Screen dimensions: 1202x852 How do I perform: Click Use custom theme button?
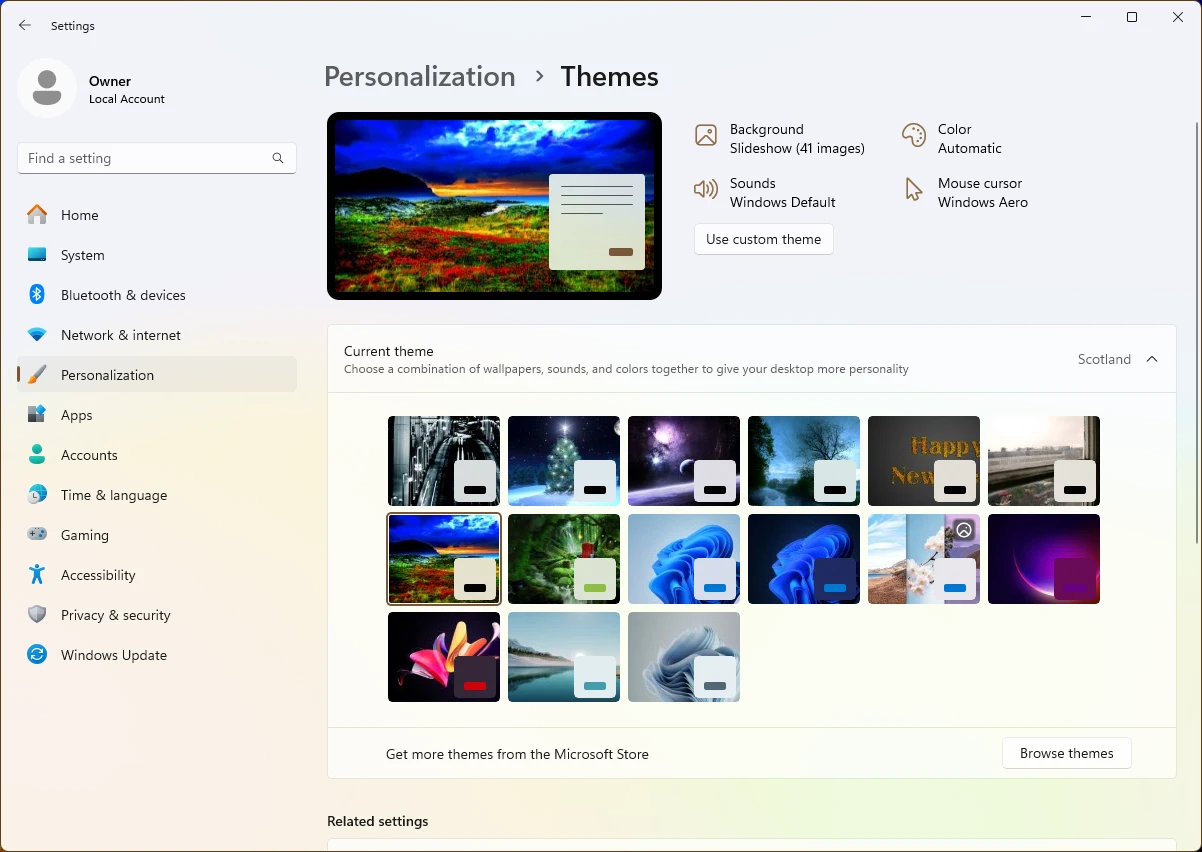[x=764, y=239]
